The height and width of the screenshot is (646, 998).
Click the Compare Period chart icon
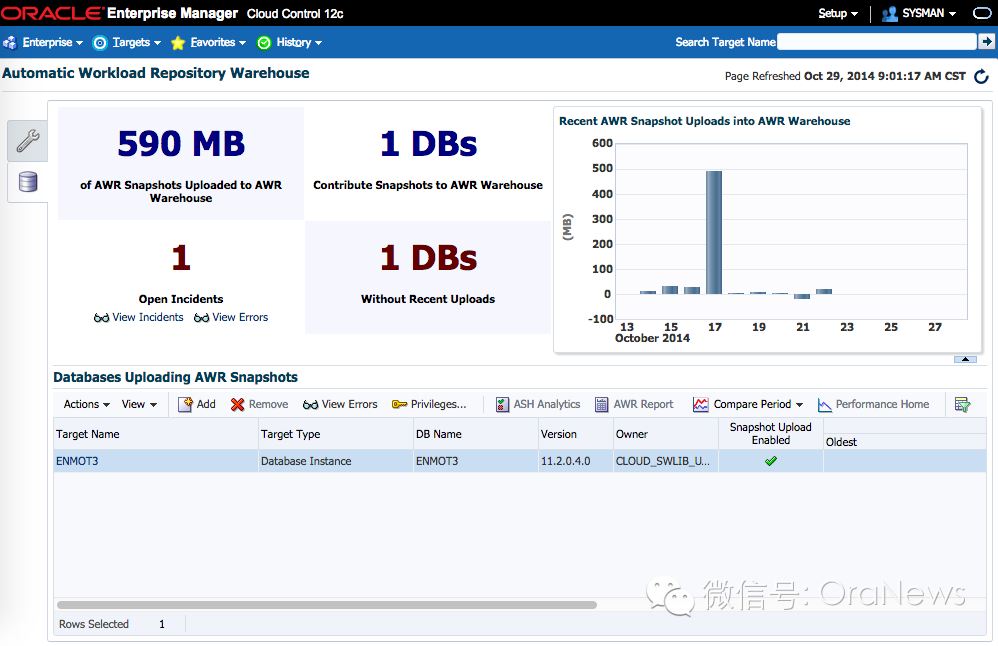(x=701, y=404)
